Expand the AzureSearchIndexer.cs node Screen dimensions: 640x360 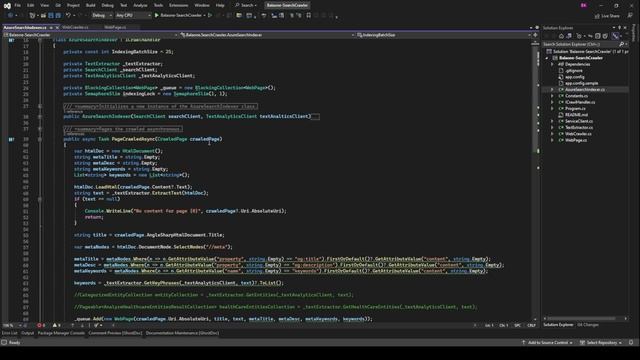tap(552, 89)
